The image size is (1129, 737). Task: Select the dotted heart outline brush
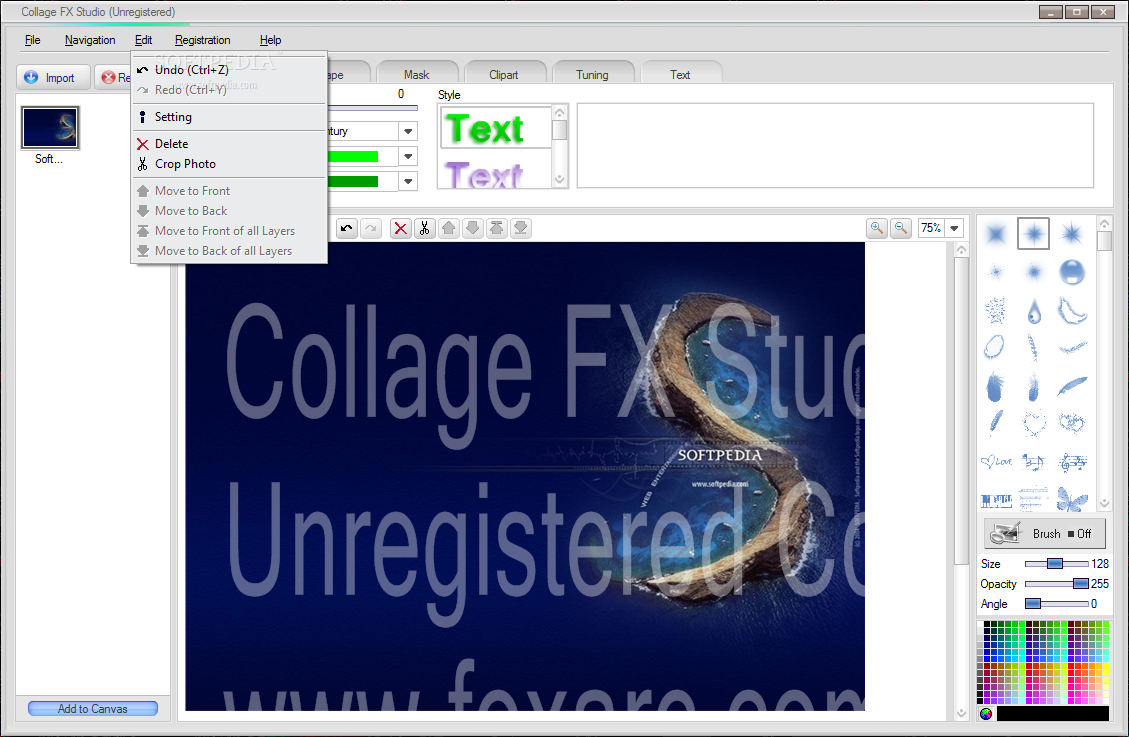coord(1034,423)
